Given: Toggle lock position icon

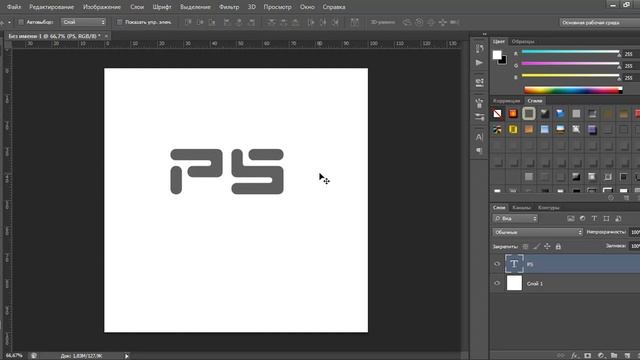Looking at the screenshot, I should 547,247.
